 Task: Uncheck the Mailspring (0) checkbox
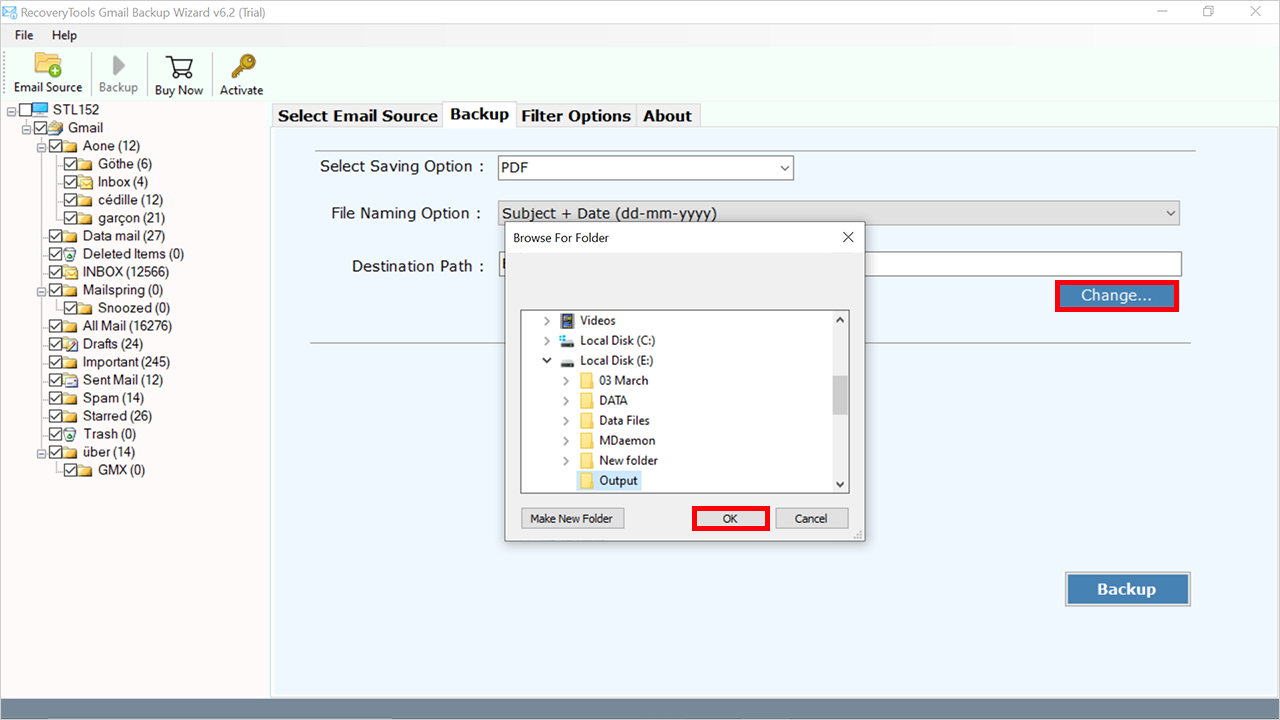[x=56, y=290]
